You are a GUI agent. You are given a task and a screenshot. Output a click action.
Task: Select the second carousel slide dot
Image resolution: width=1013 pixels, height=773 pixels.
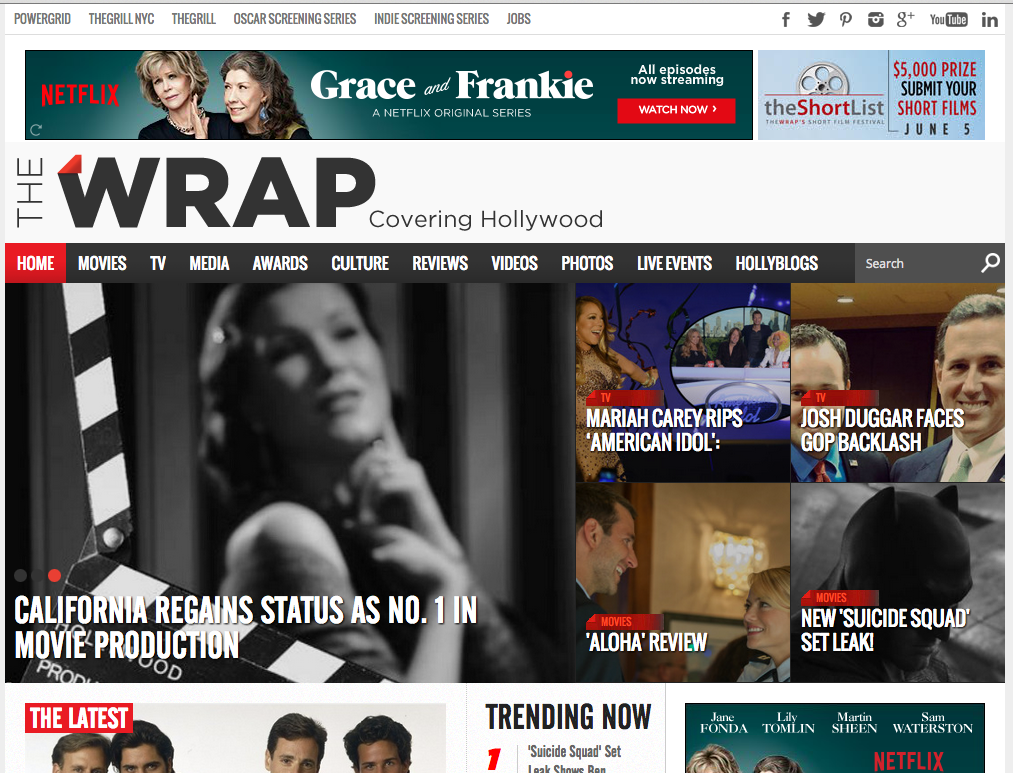click(37, 575)
